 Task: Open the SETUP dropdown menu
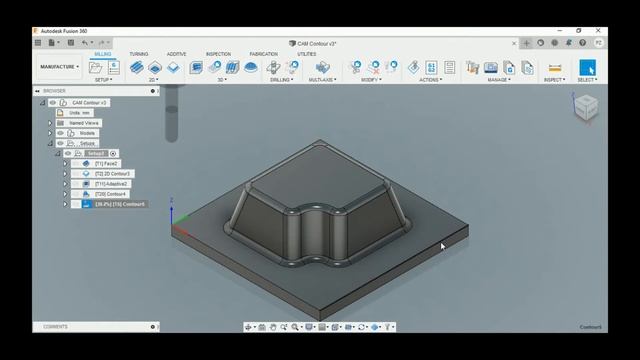(103, 80)
